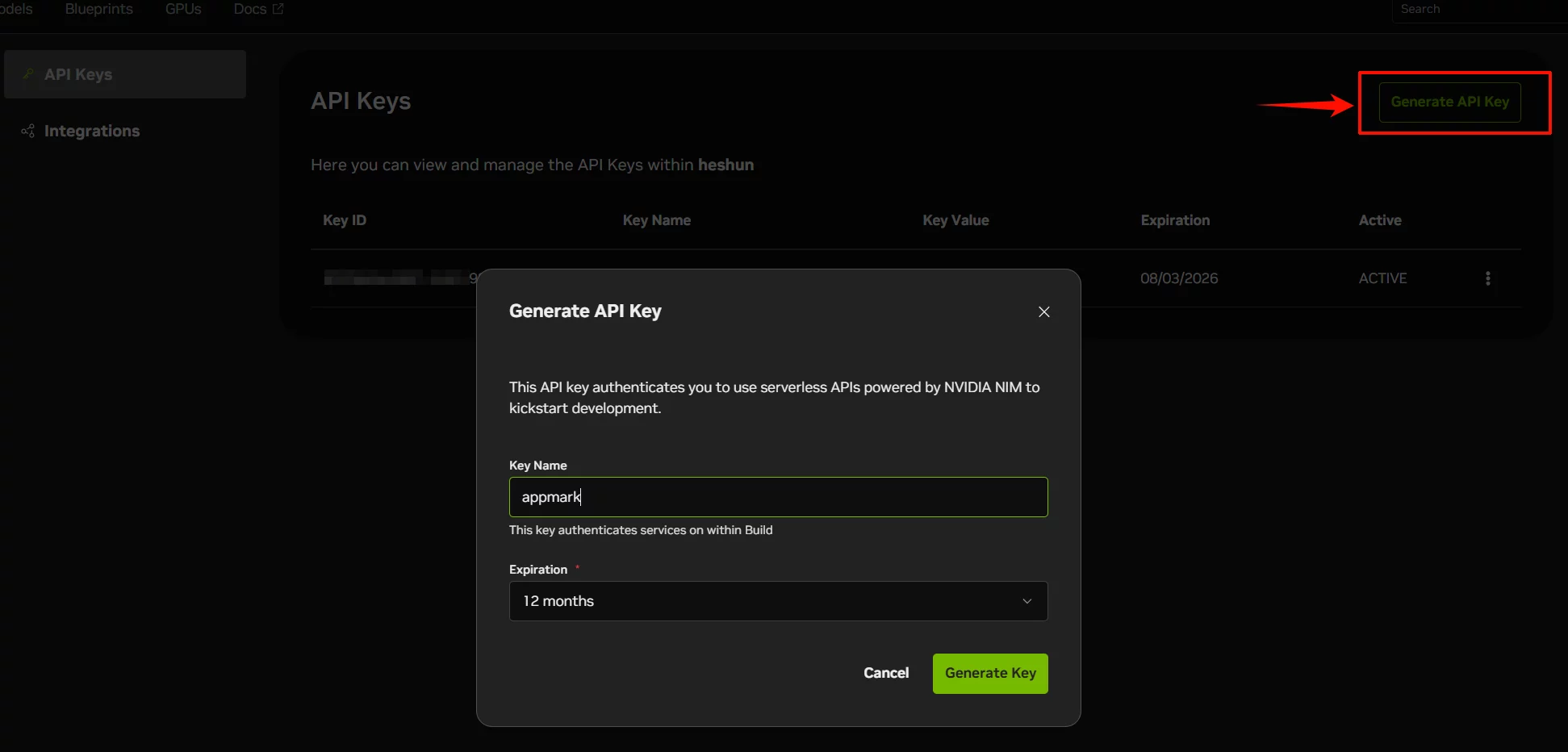Click the Integrations share icon in sidebar
1568x752 pixels.
click(28, 131)
